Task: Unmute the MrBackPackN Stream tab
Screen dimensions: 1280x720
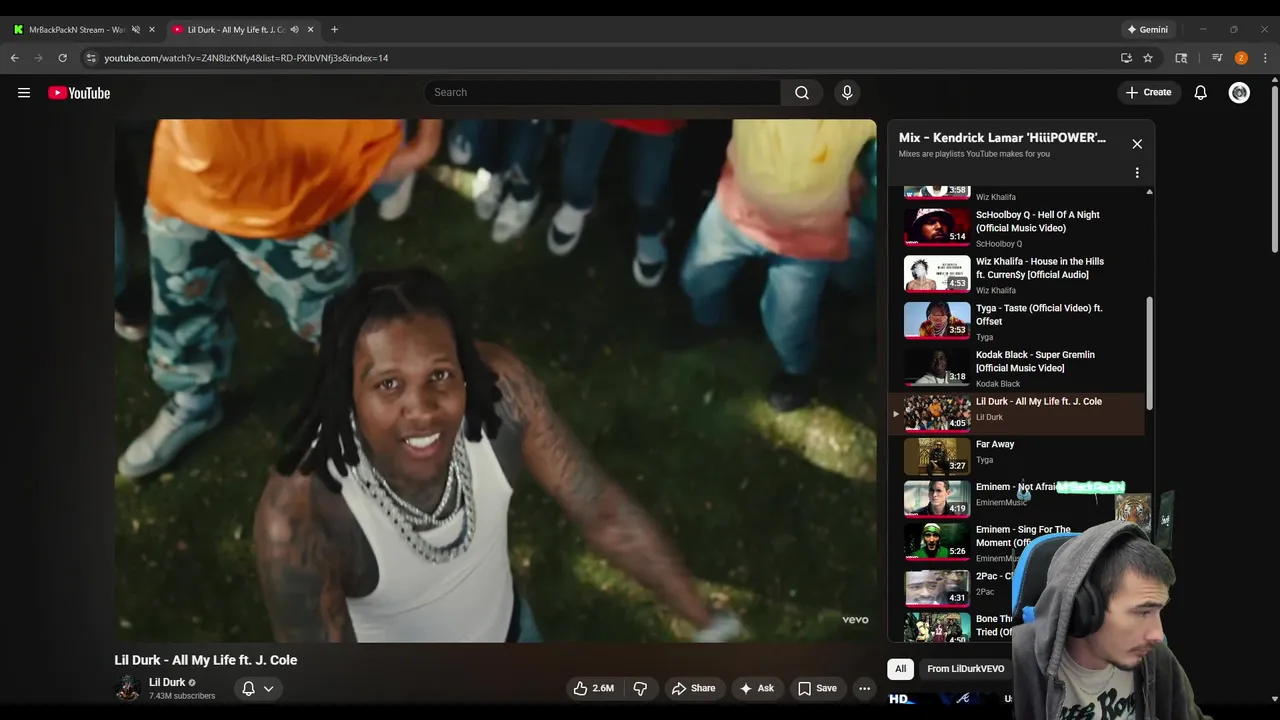Action: click(136, 30)
